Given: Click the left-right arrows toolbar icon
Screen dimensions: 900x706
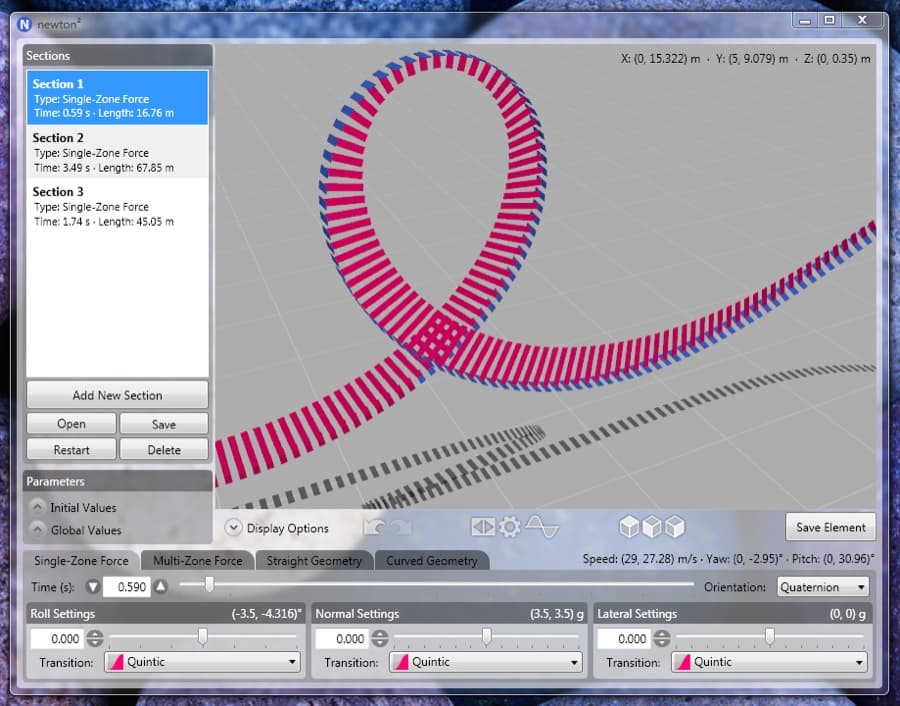Looking at the screenshot, I should 483,527.
